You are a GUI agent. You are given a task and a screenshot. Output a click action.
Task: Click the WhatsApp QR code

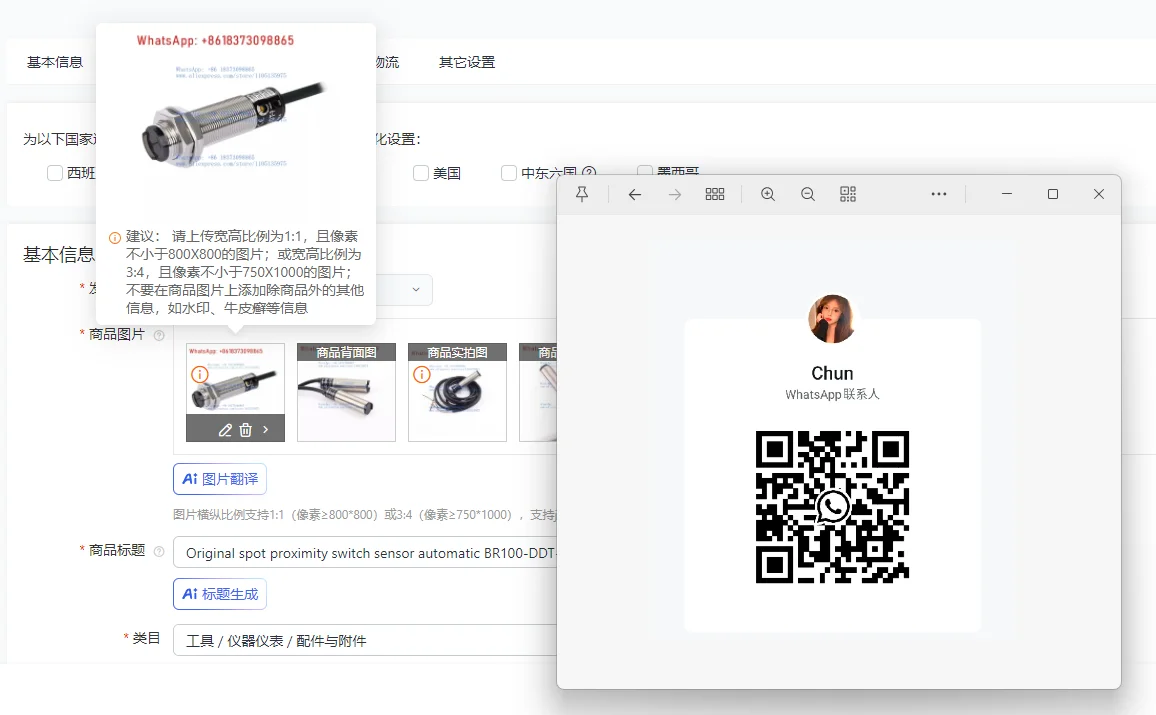[832, 507]
